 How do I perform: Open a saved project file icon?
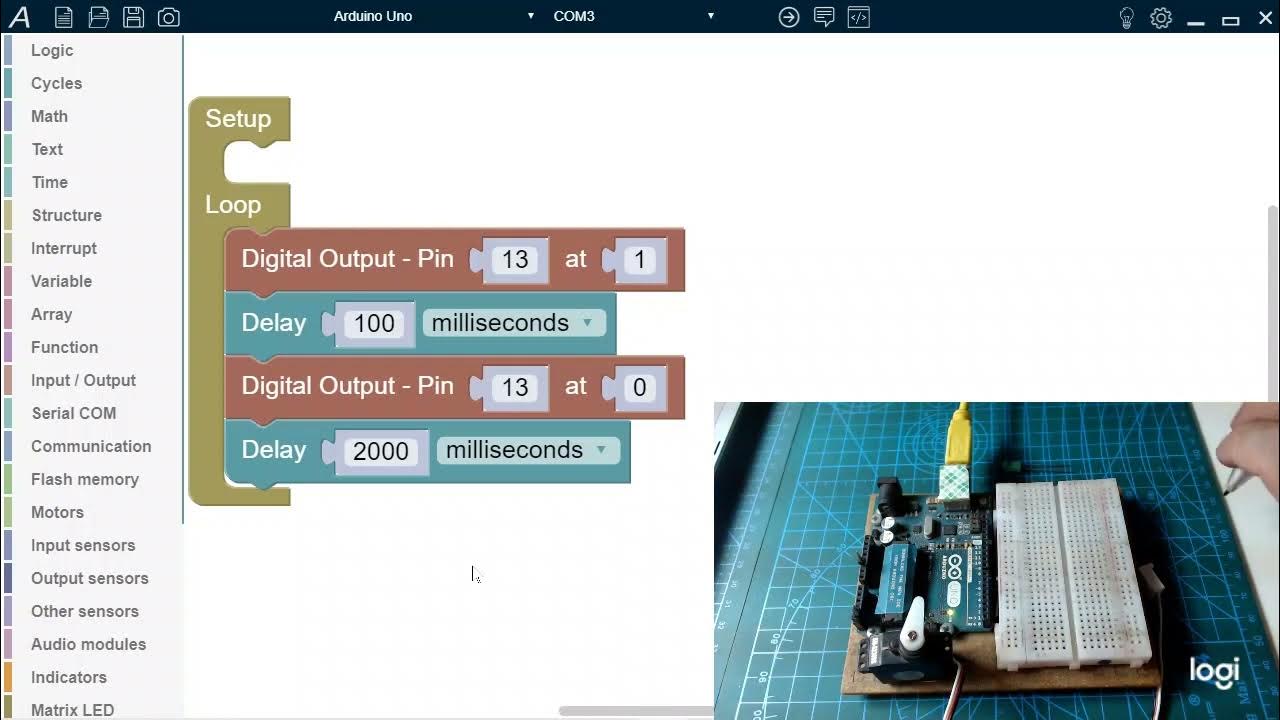98,17
